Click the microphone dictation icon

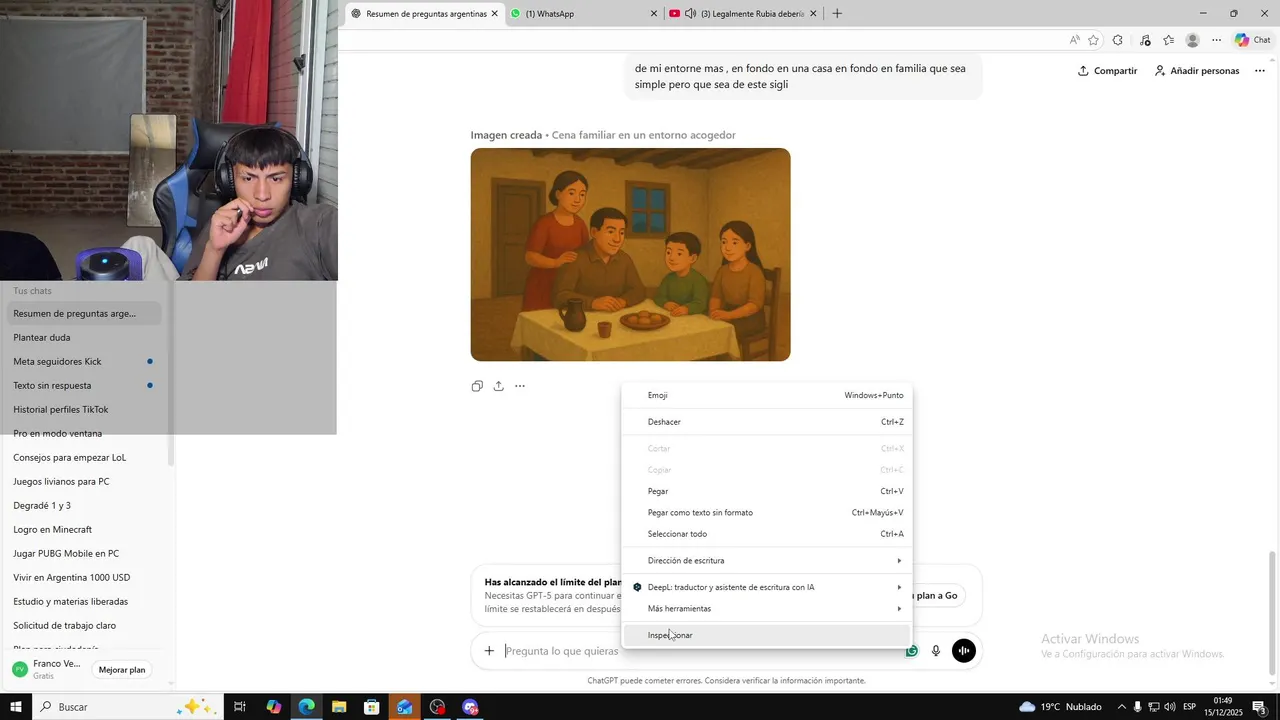point(936,651)
